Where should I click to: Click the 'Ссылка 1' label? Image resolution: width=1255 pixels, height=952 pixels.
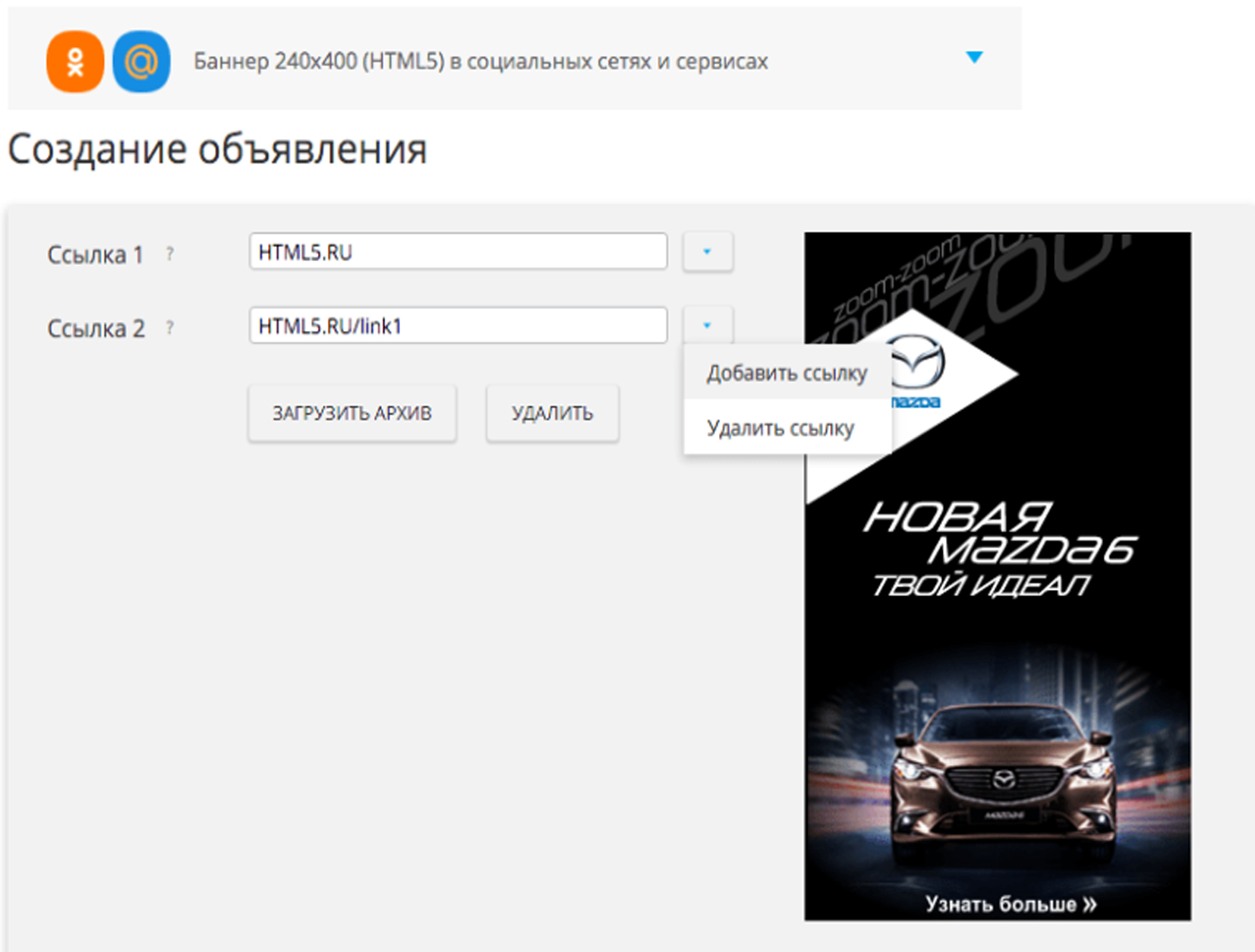pos(96,254)
